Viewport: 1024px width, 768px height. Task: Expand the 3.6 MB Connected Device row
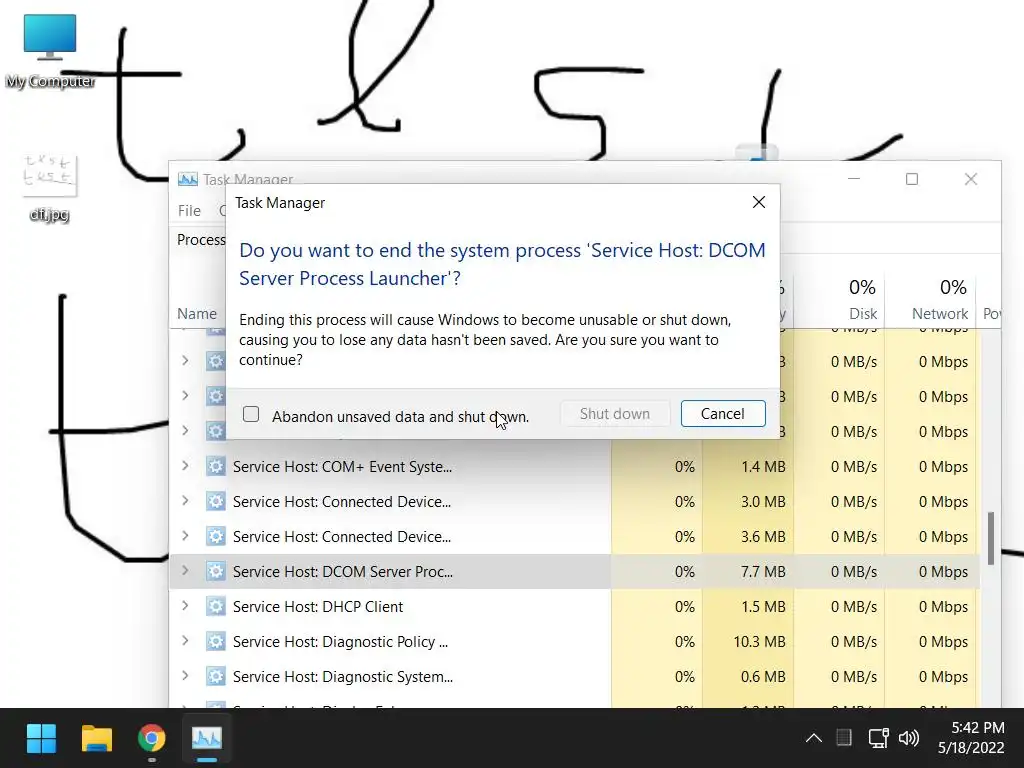(185, 536)
